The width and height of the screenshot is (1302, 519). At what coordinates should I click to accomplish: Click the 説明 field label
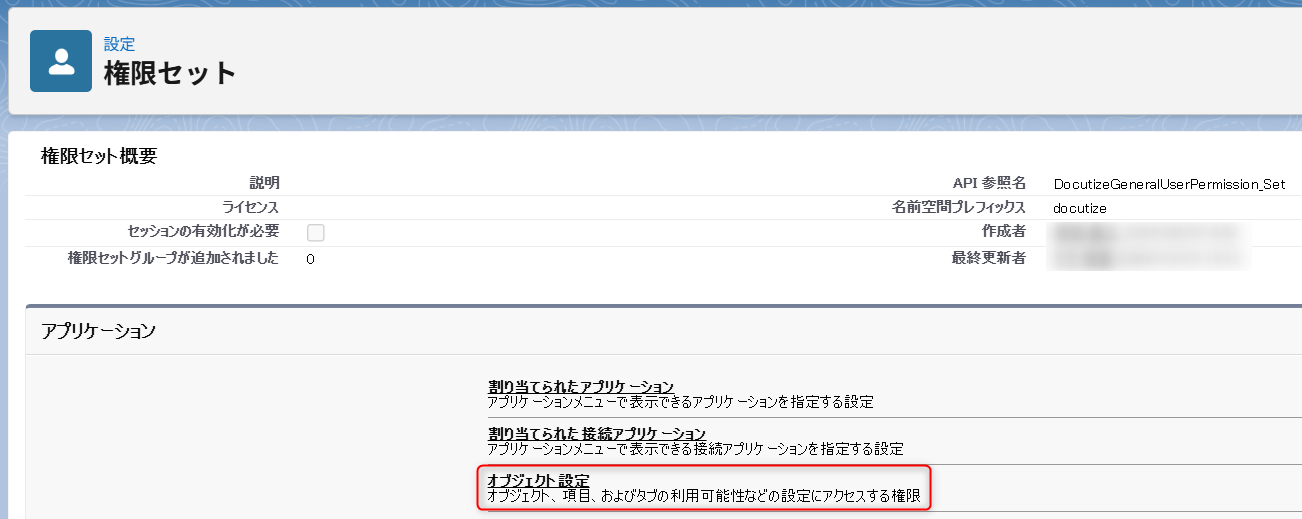pyautogui.click(x=264, y=183)
